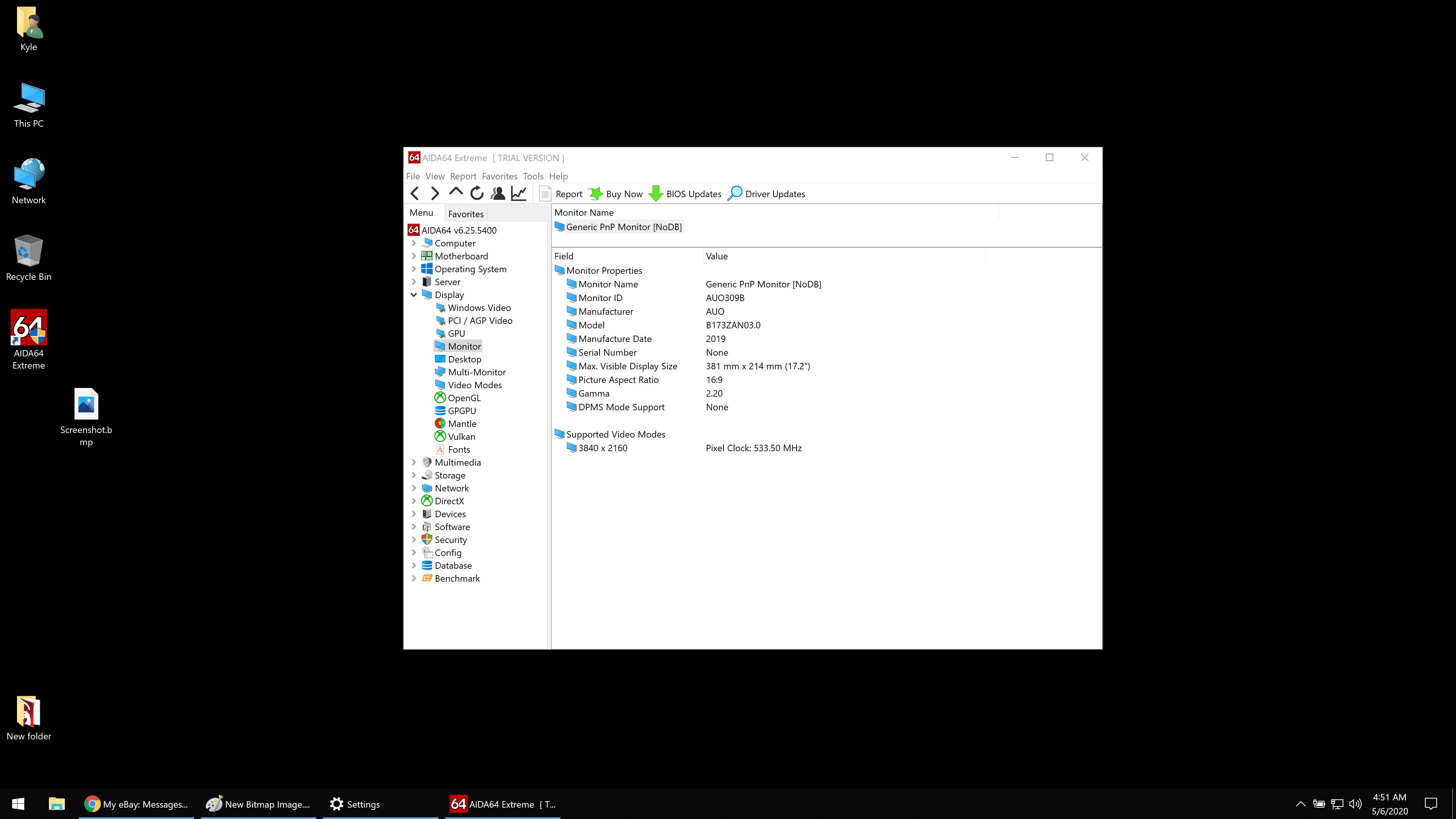Click the Model value B173ZAN03.0
Image resolution: width=1456 pixels, height=819 pixels.
point(733,326)
